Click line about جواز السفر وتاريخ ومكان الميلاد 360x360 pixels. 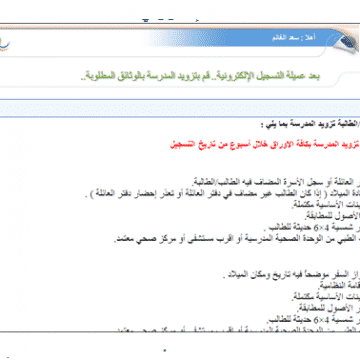pos(291,275)
